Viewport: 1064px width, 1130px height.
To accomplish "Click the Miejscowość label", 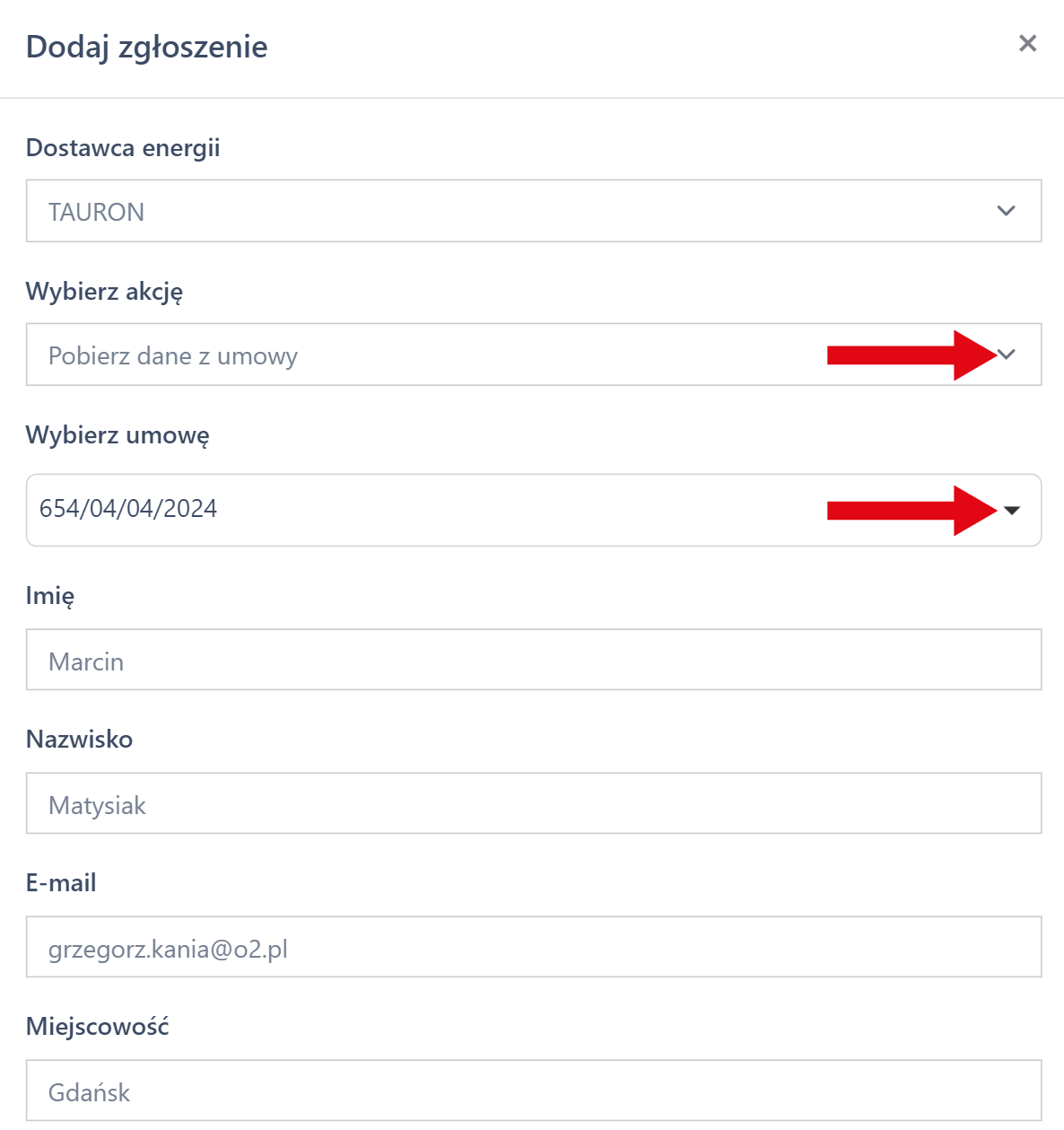I will tap(97, 1027).
